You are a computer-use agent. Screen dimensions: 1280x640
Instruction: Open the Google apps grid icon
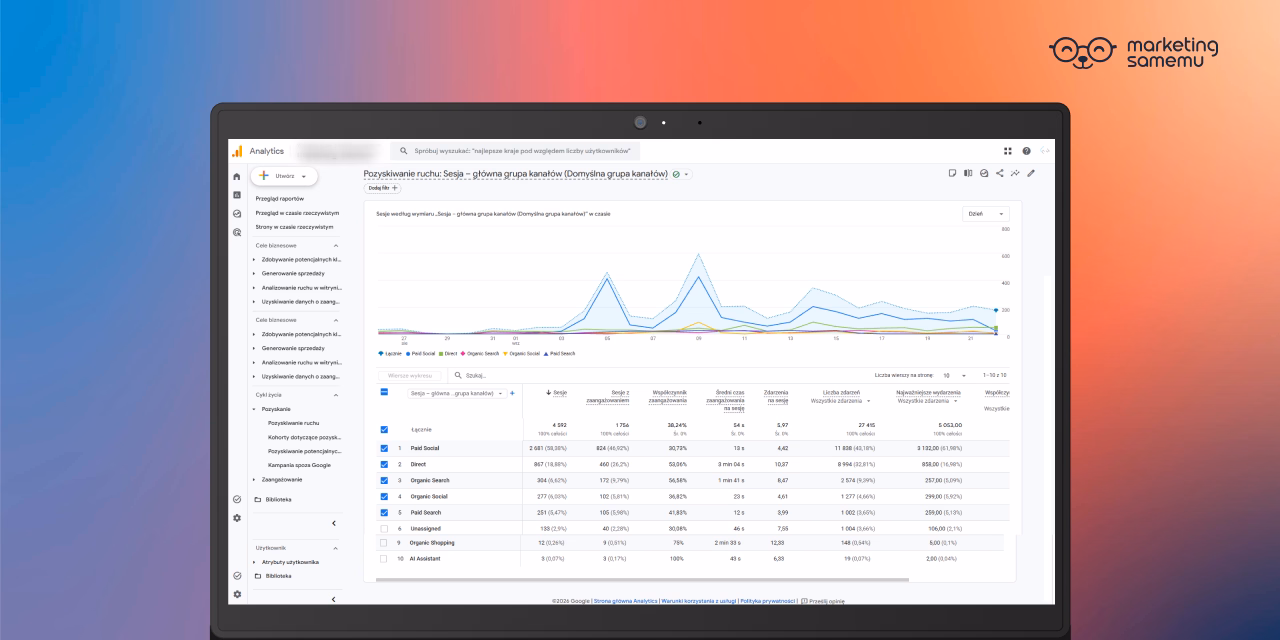pyautogui.click(x=1008, y=151)
